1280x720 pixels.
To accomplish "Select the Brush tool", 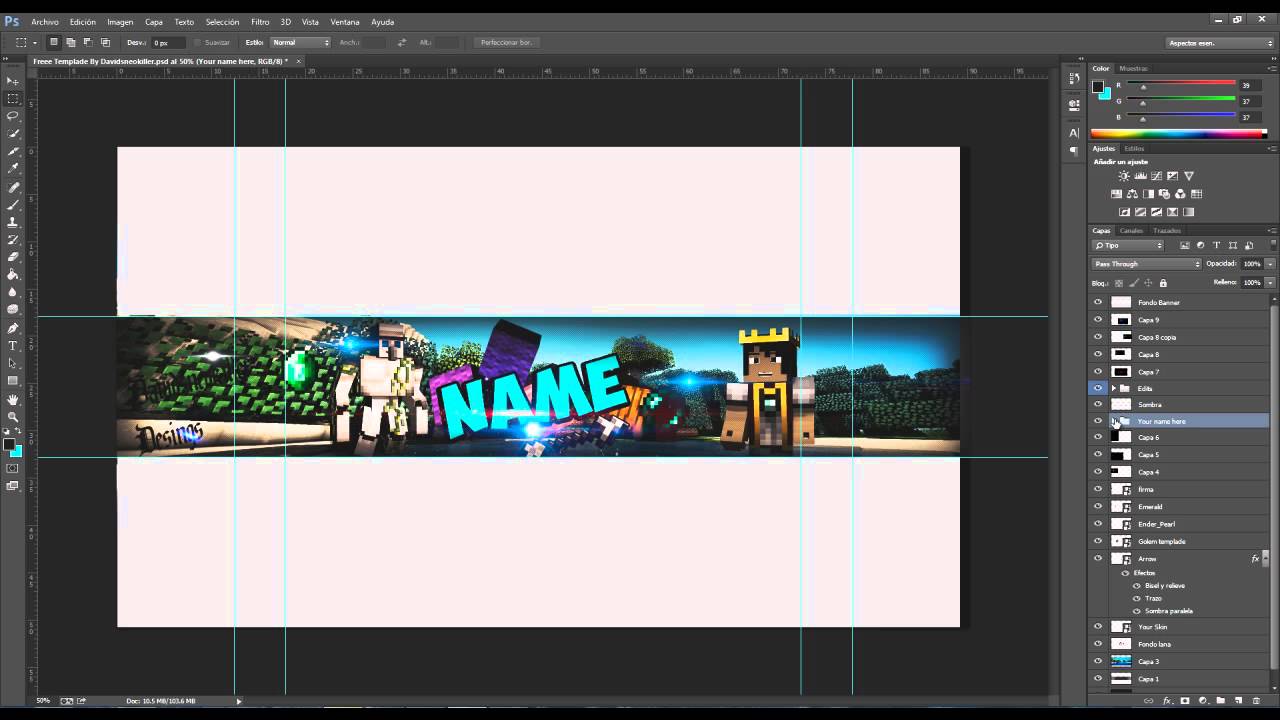I will (13, 204).
